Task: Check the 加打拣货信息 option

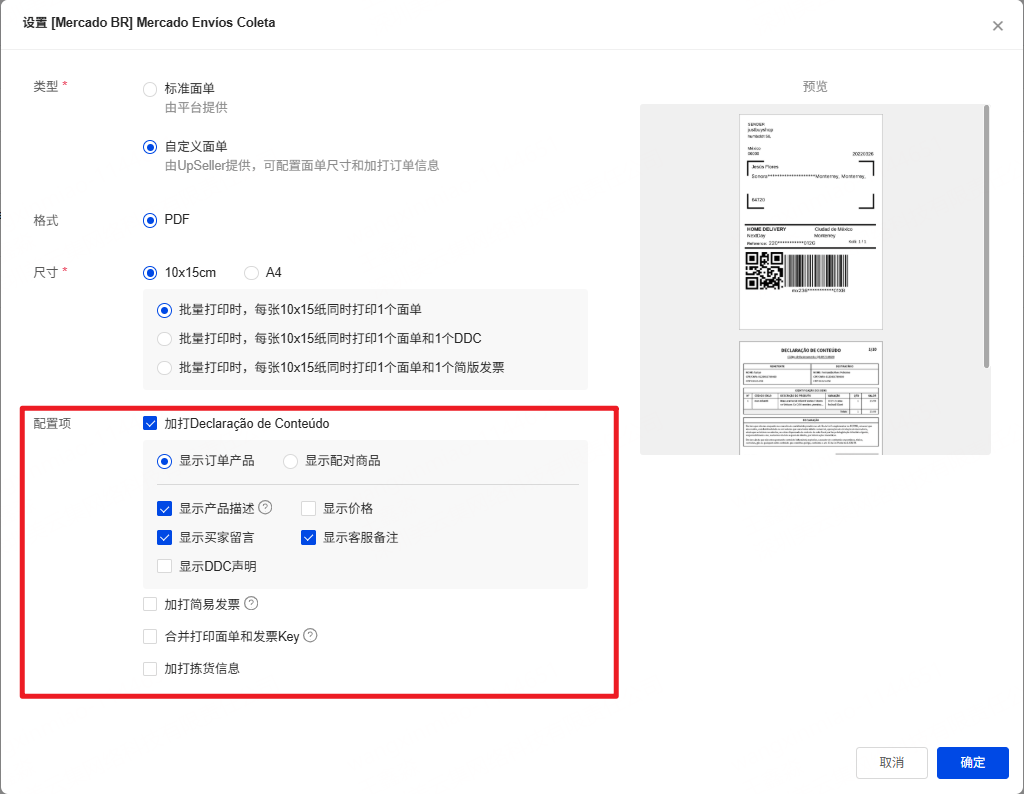Action: (x=150, y=668)
